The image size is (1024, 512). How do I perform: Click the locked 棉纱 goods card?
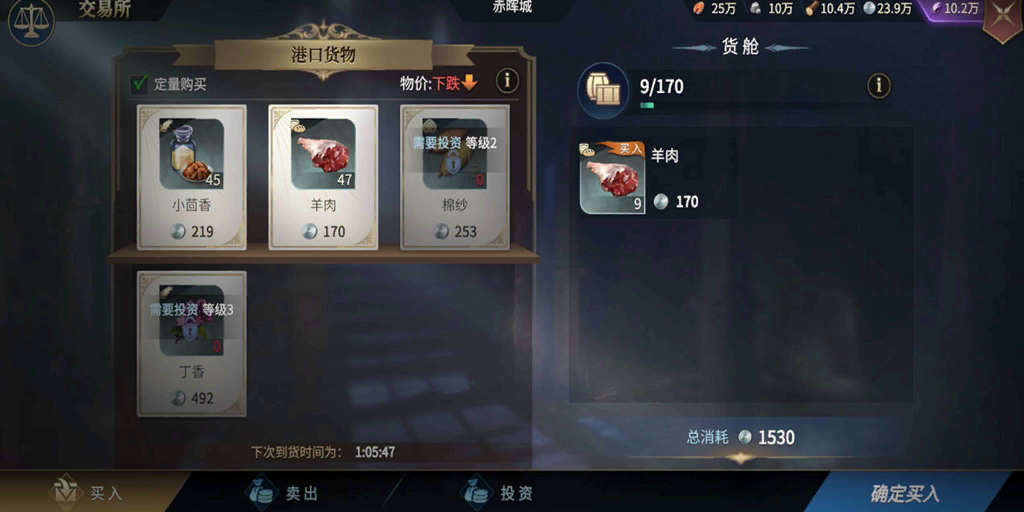point(455,177)
